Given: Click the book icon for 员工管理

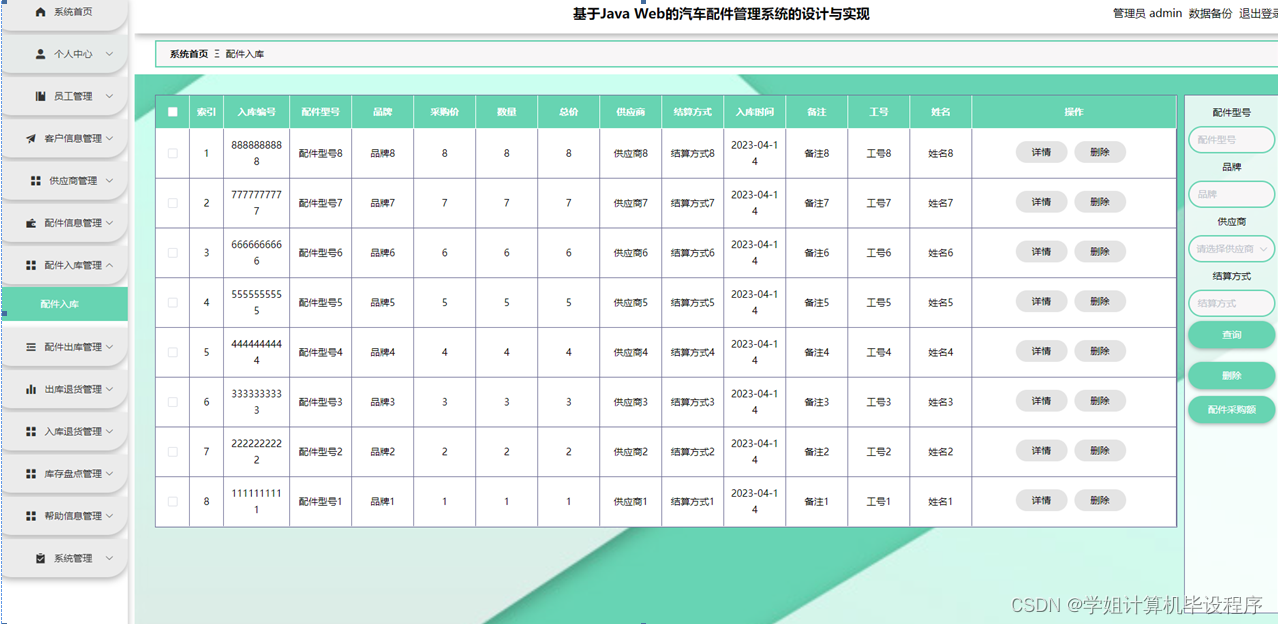Looking at the screenshot, I should (40, 96).
